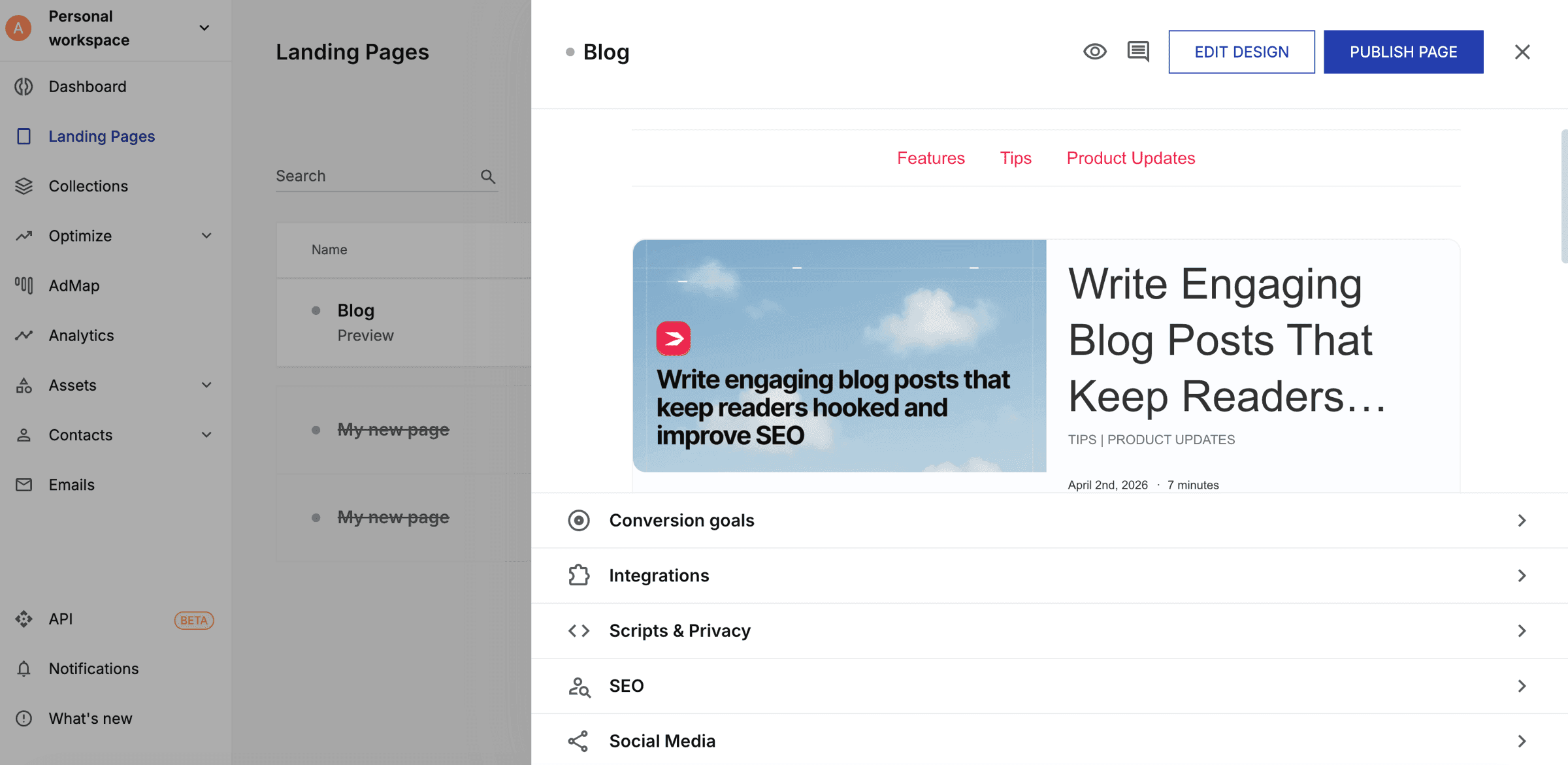This screenshot has width=1568, height=765.
Task: Click the Social Media share icon
Action: pos(579,741)
